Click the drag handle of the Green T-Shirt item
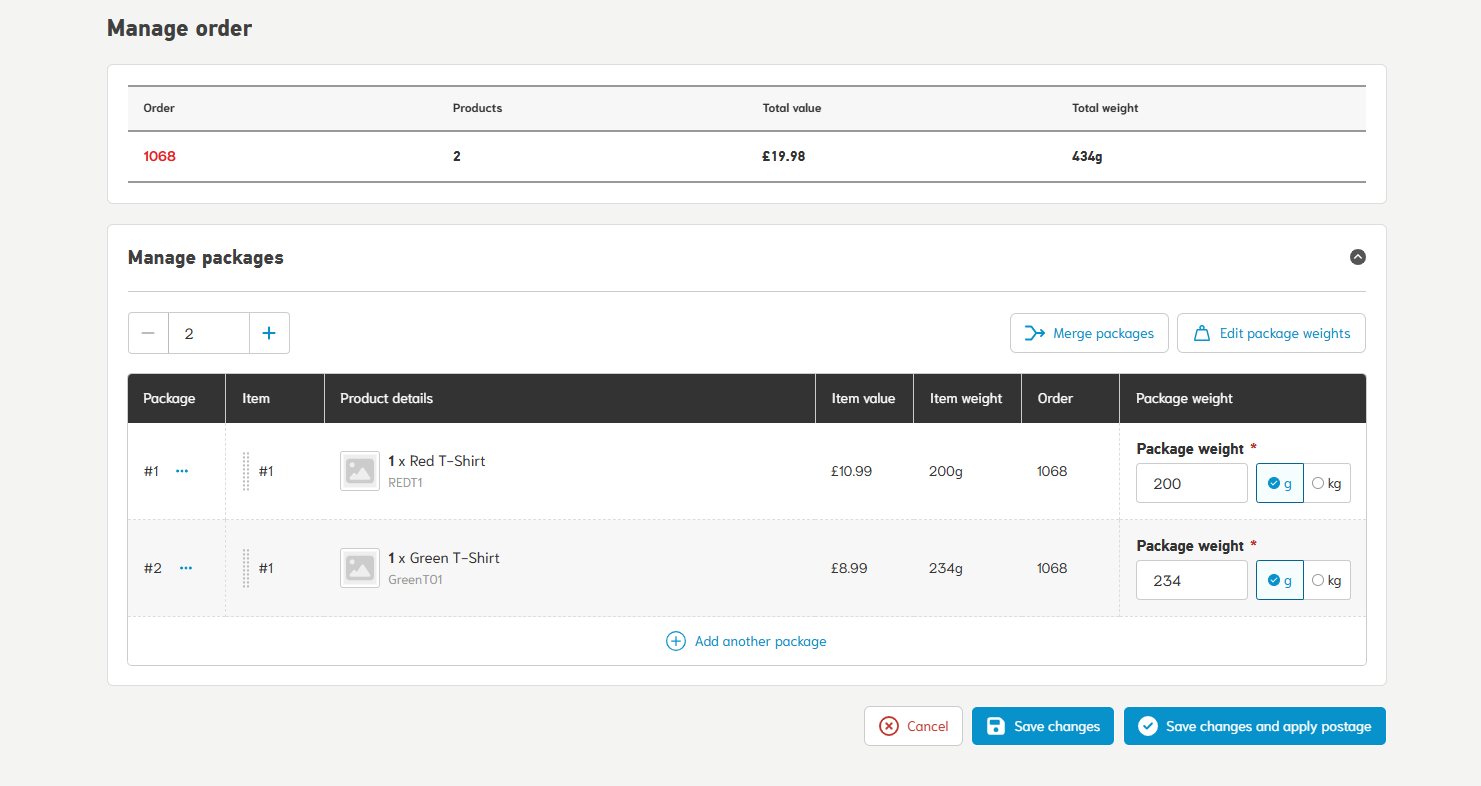The height and width of the screenshot is (786, 1481). (x=246, y=568)
